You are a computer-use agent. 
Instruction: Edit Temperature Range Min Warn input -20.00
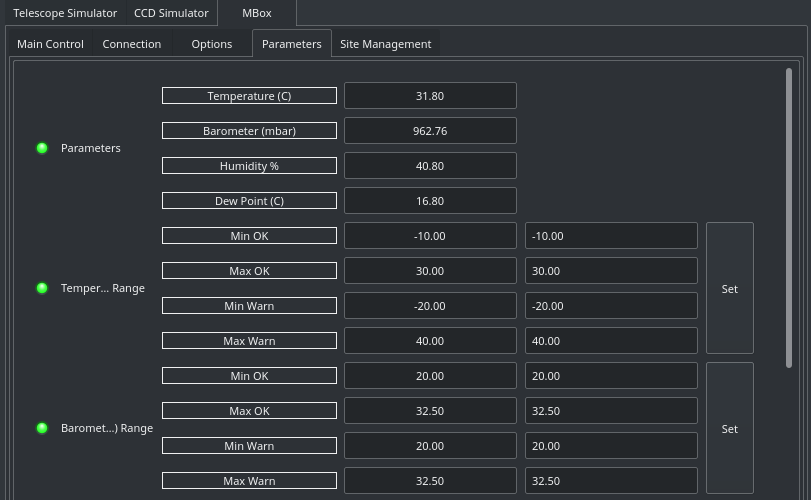[611, 306]
